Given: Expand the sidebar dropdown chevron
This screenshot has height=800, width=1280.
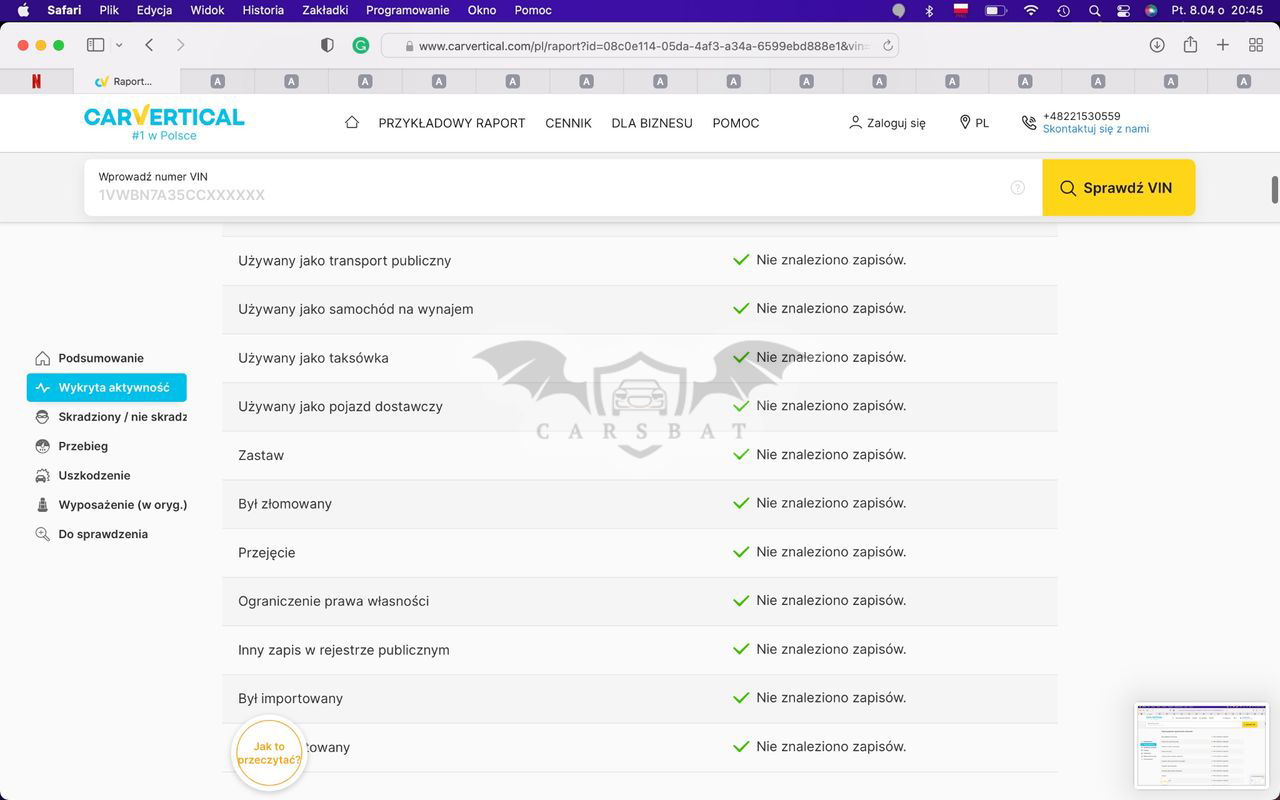Looking at the screenshot, I should pos(119,45).
